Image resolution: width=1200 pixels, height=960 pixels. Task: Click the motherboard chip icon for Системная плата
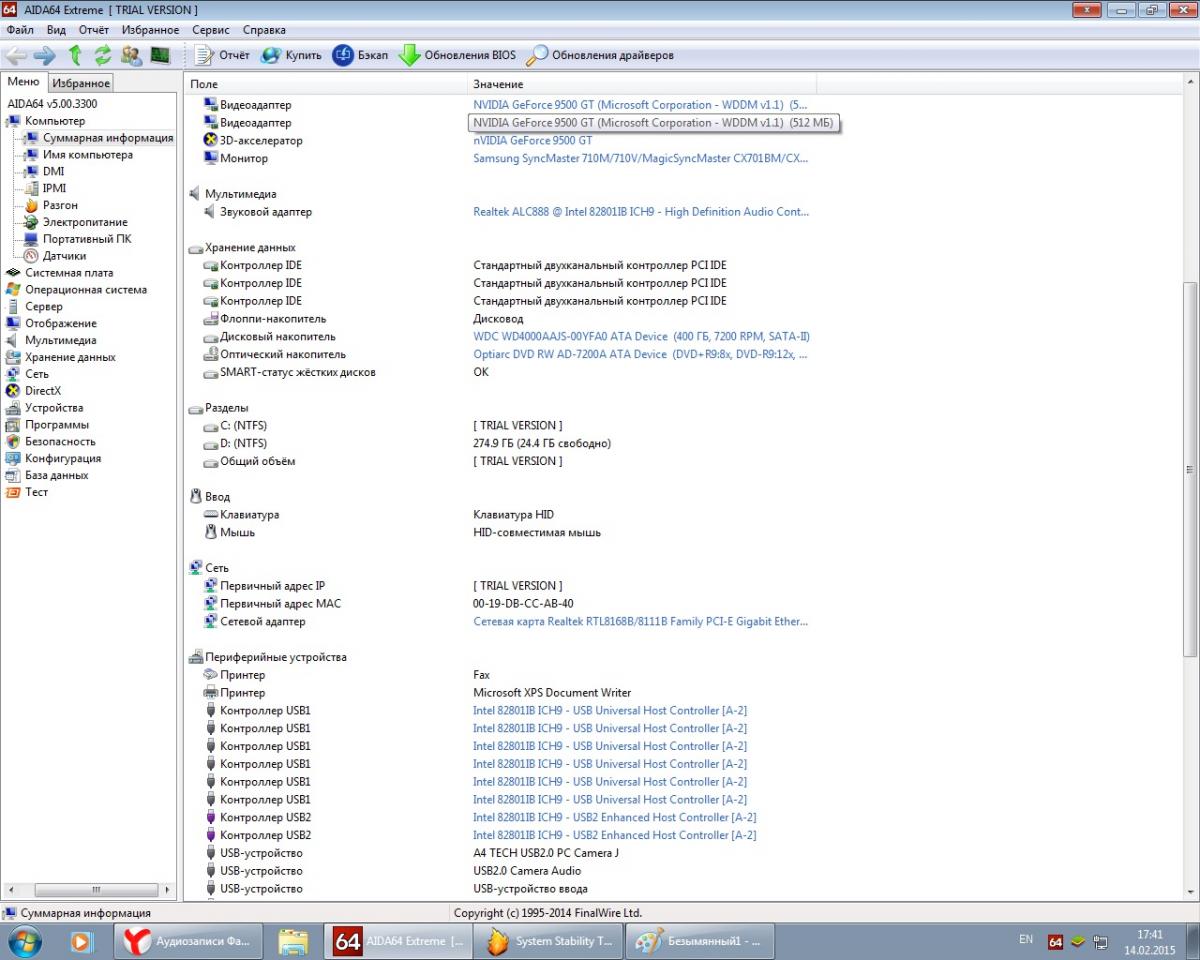13,273
